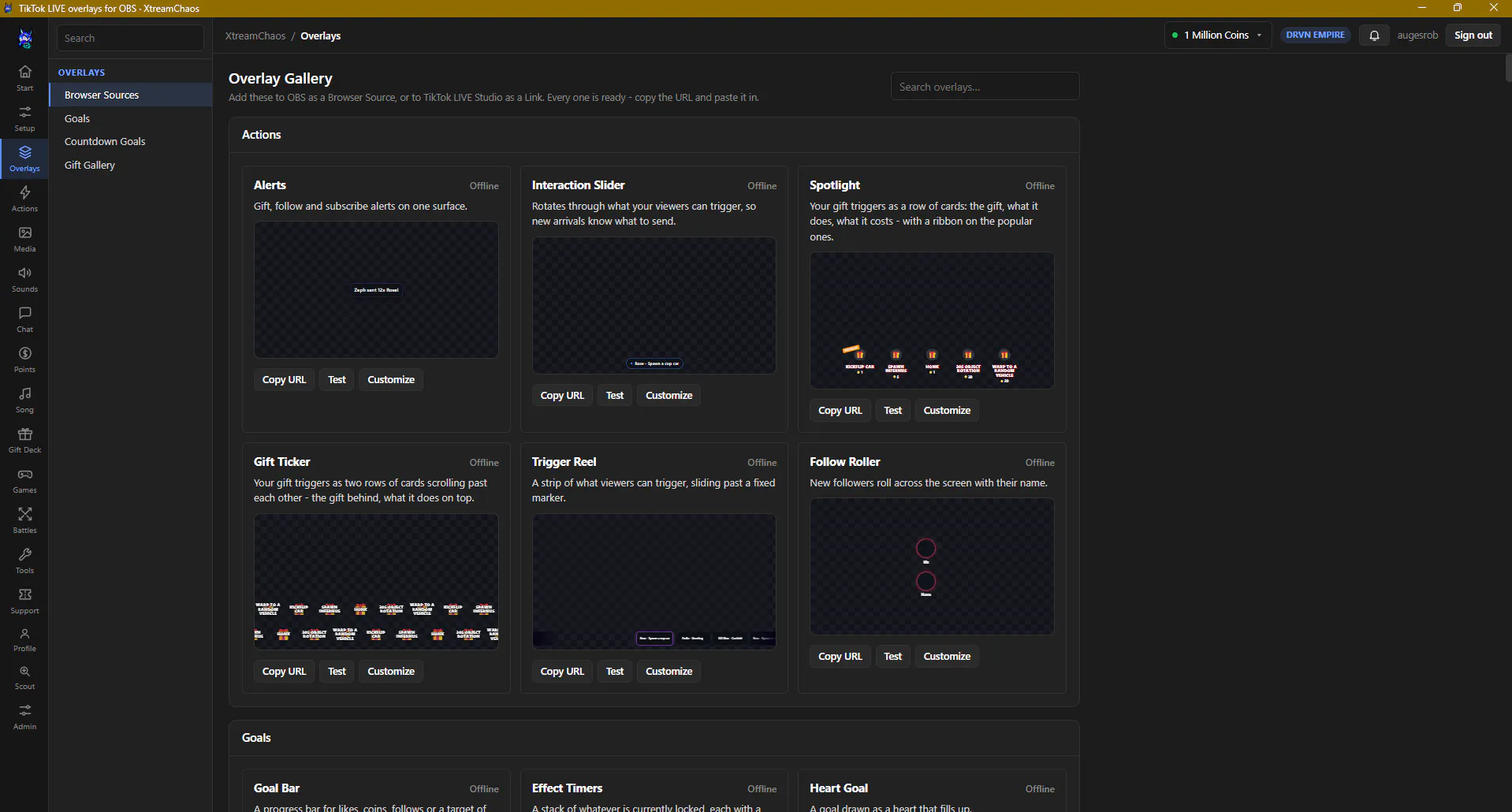
Task: Open the Song section
Action: point(24,400)
